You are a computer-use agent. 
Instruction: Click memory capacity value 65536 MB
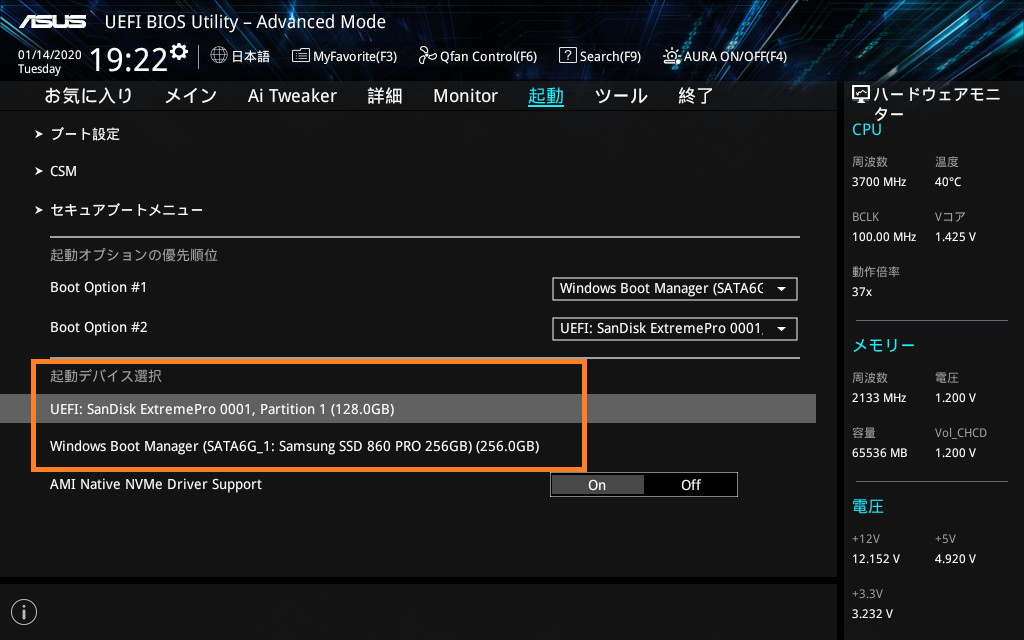(879, 453)
